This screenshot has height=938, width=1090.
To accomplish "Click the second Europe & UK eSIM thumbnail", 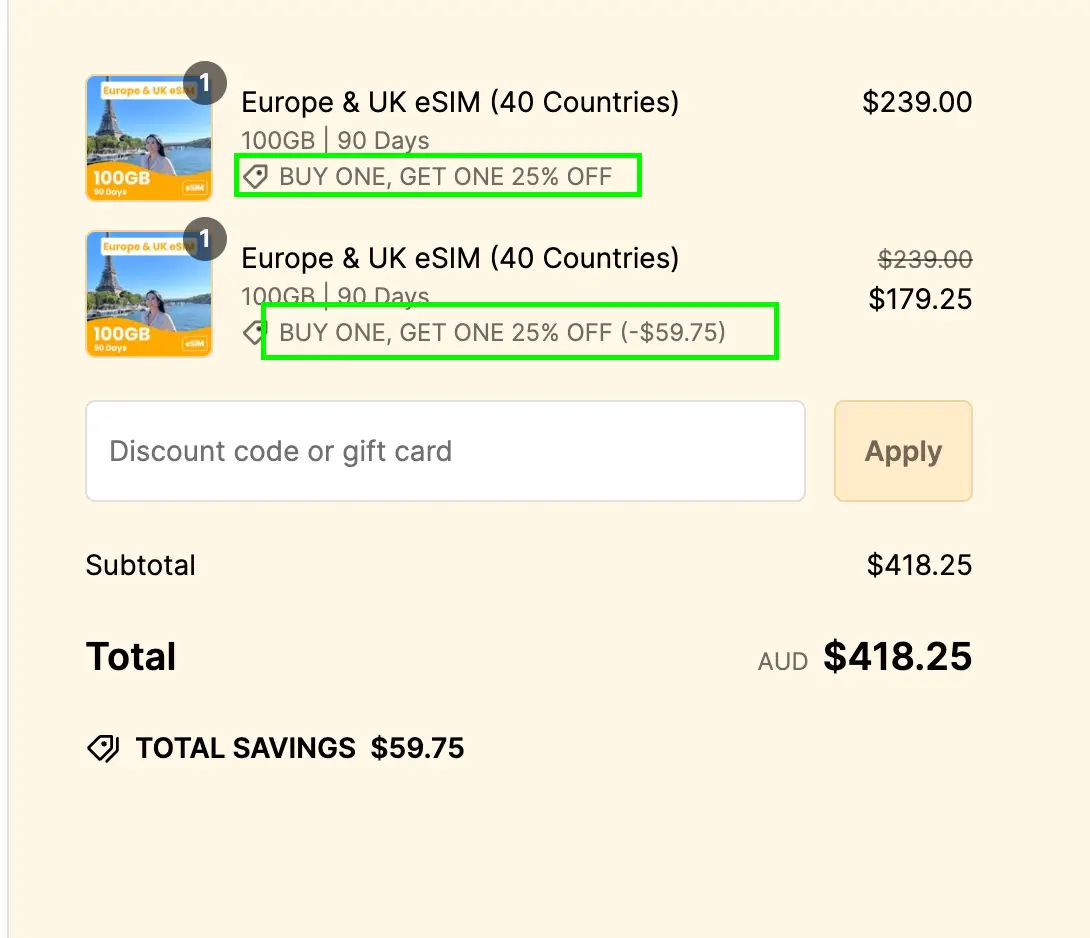I will [x=149, y=293].
